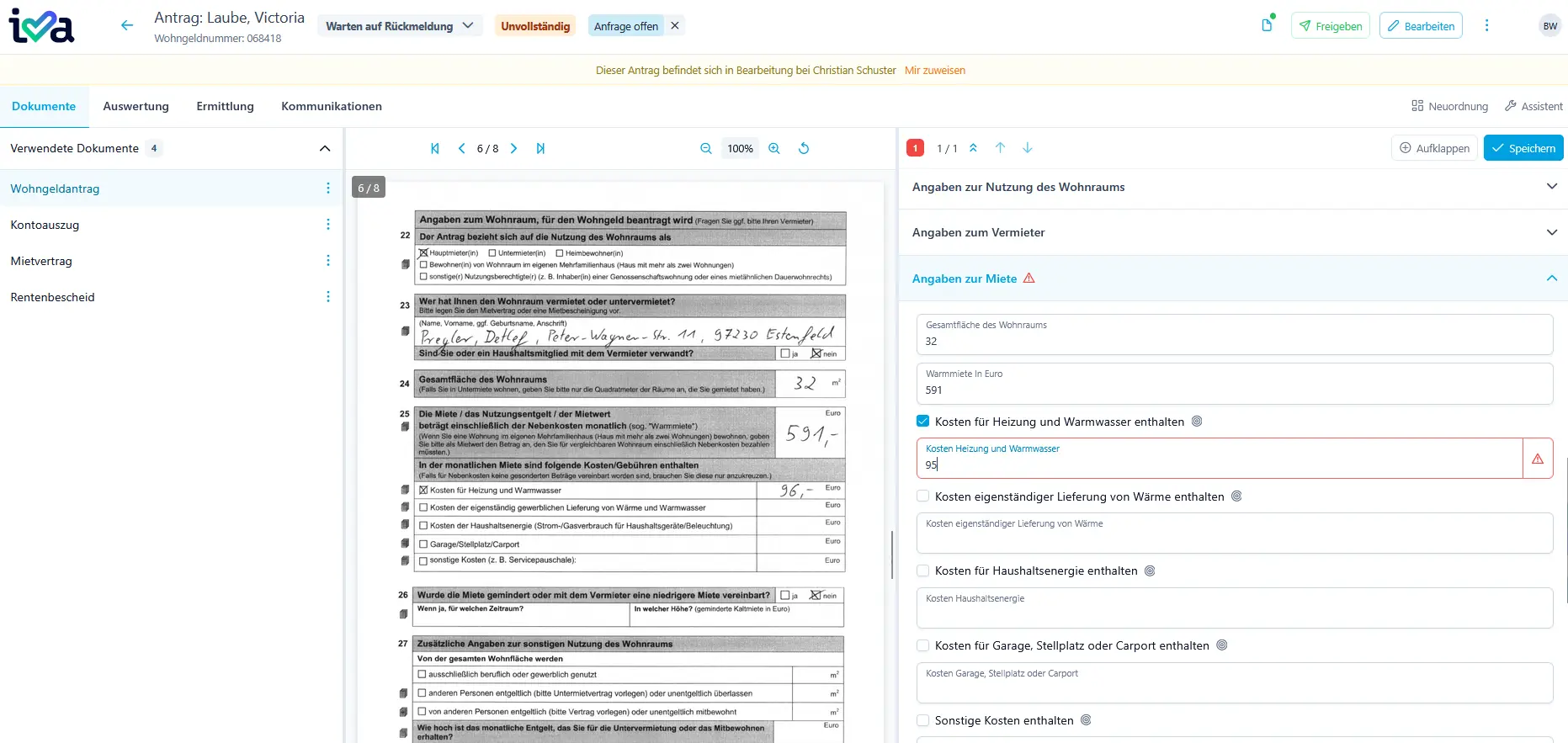Jump to next validation error arrow down

click(x=1027, y=148)
